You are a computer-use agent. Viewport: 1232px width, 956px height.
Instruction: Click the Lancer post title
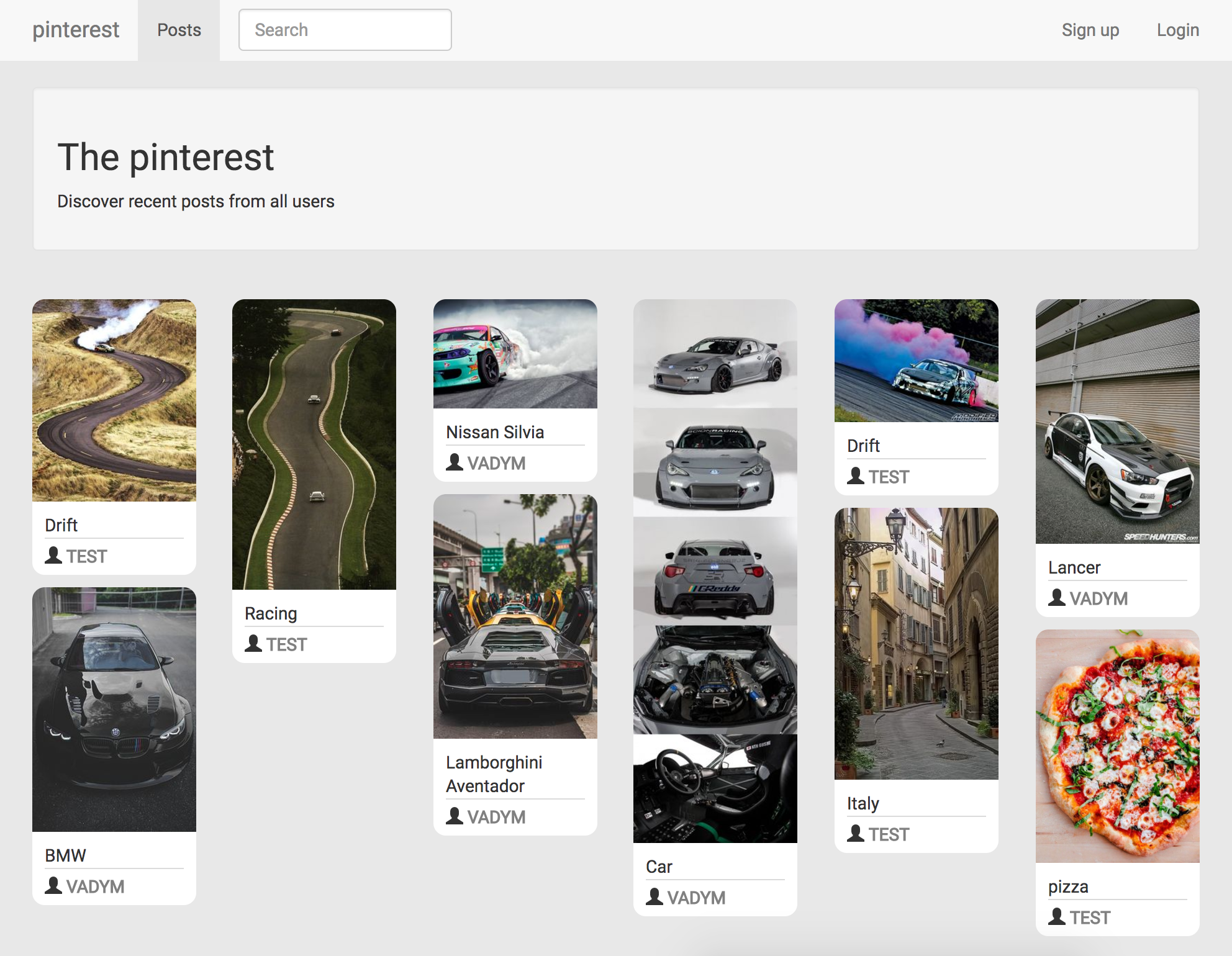tap(1074, 567)
